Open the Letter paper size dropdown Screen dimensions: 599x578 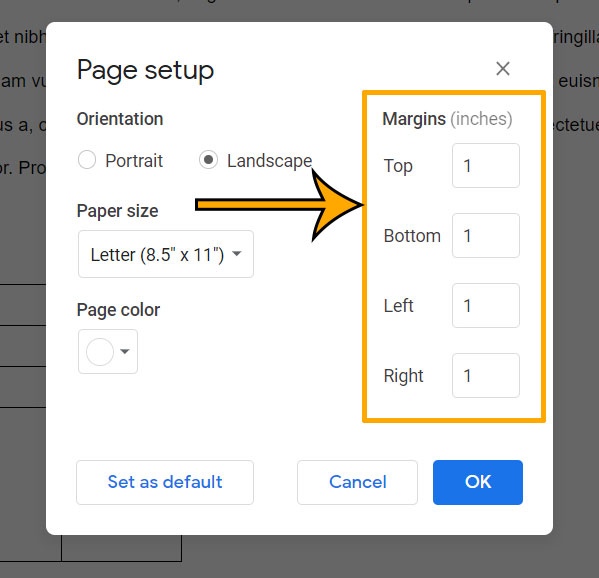(166, 254)
